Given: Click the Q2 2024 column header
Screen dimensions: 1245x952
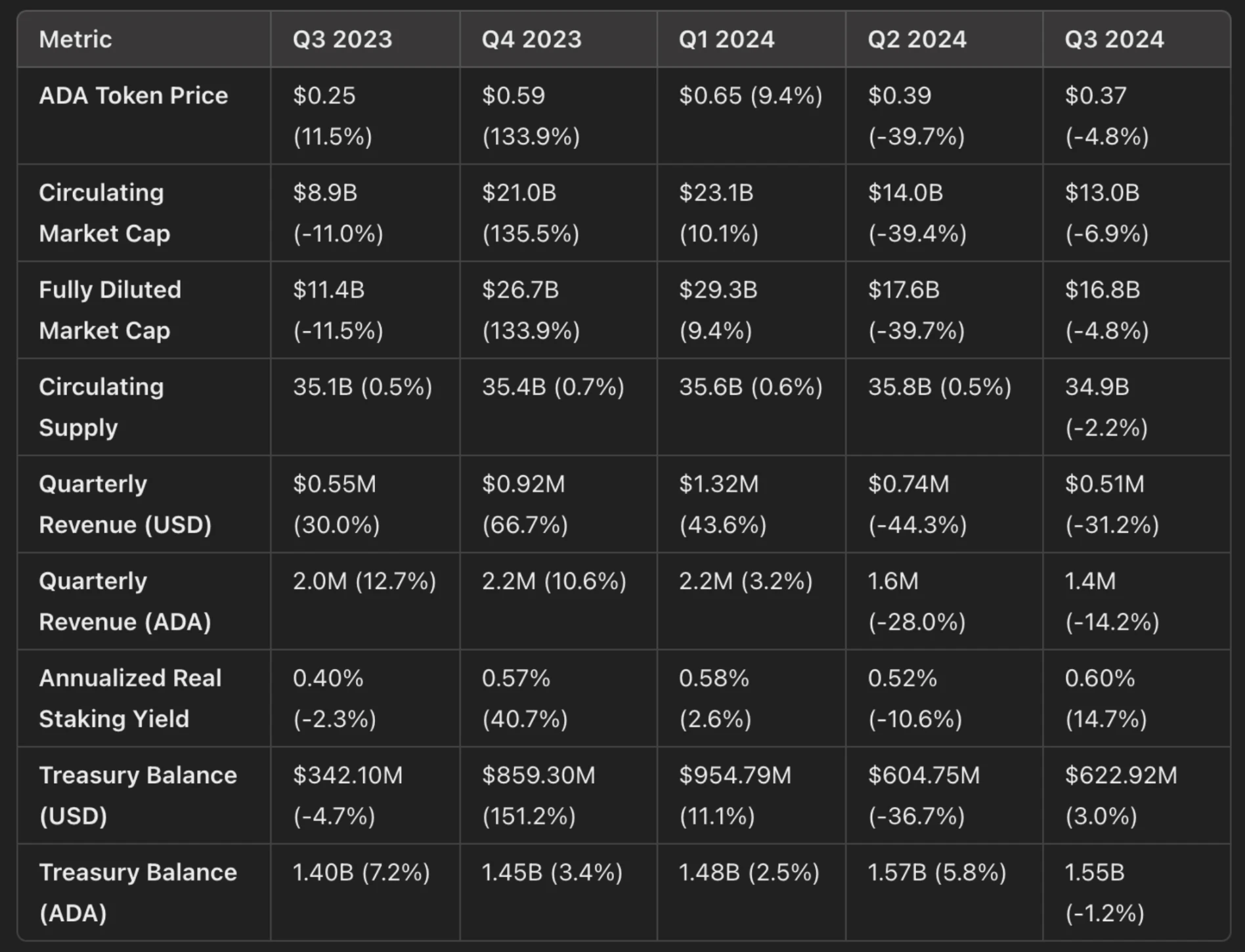Looking at the screenshot, I should click(917, 39).
